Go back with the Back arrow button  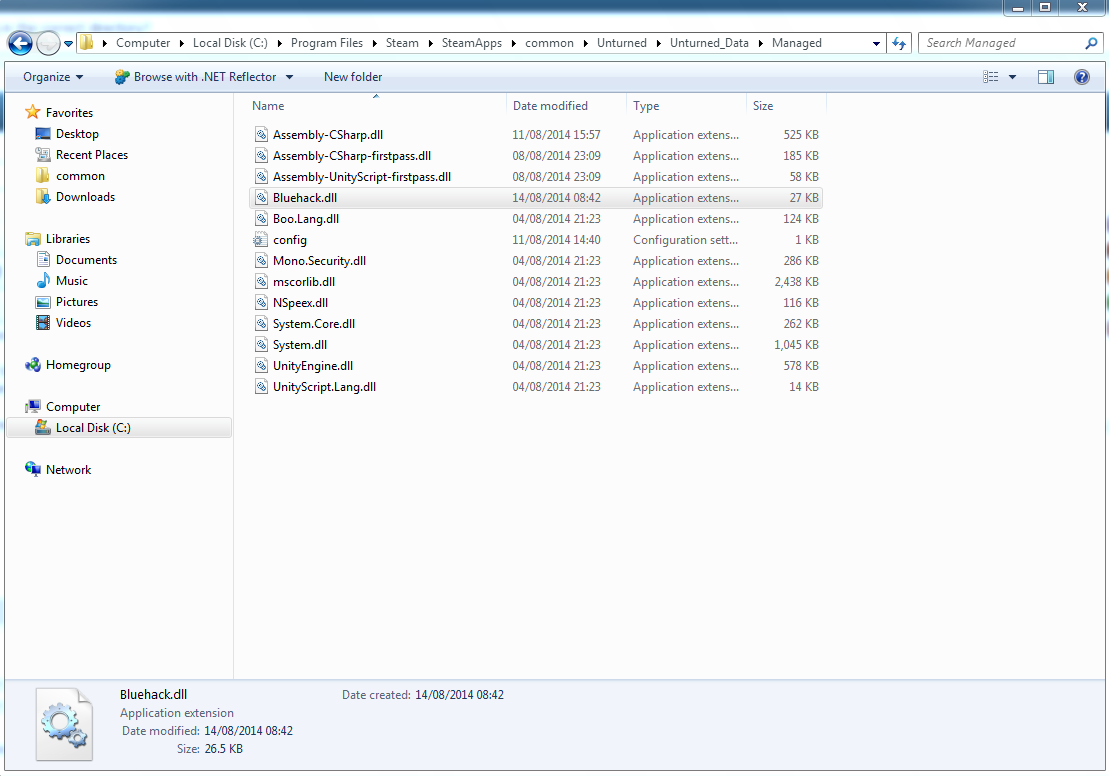[21, 43]
